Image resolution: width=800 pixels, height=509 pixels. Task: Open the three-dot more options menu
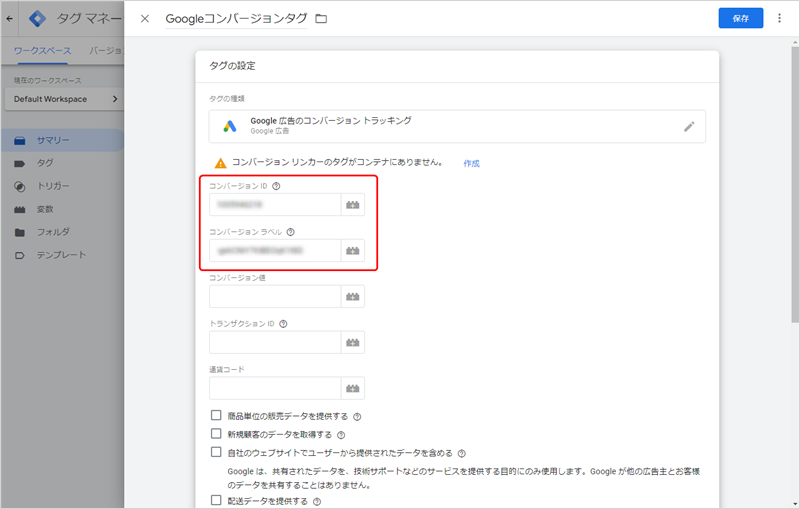pos(779,18)
